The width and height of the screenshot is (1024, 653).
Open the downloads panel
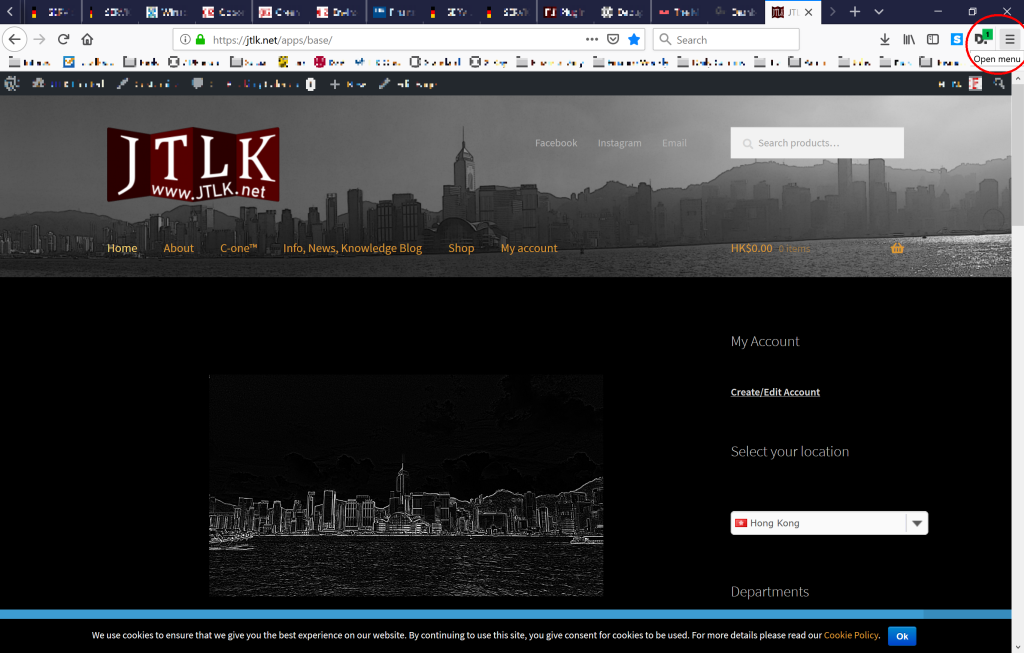[x=885, y=40]
